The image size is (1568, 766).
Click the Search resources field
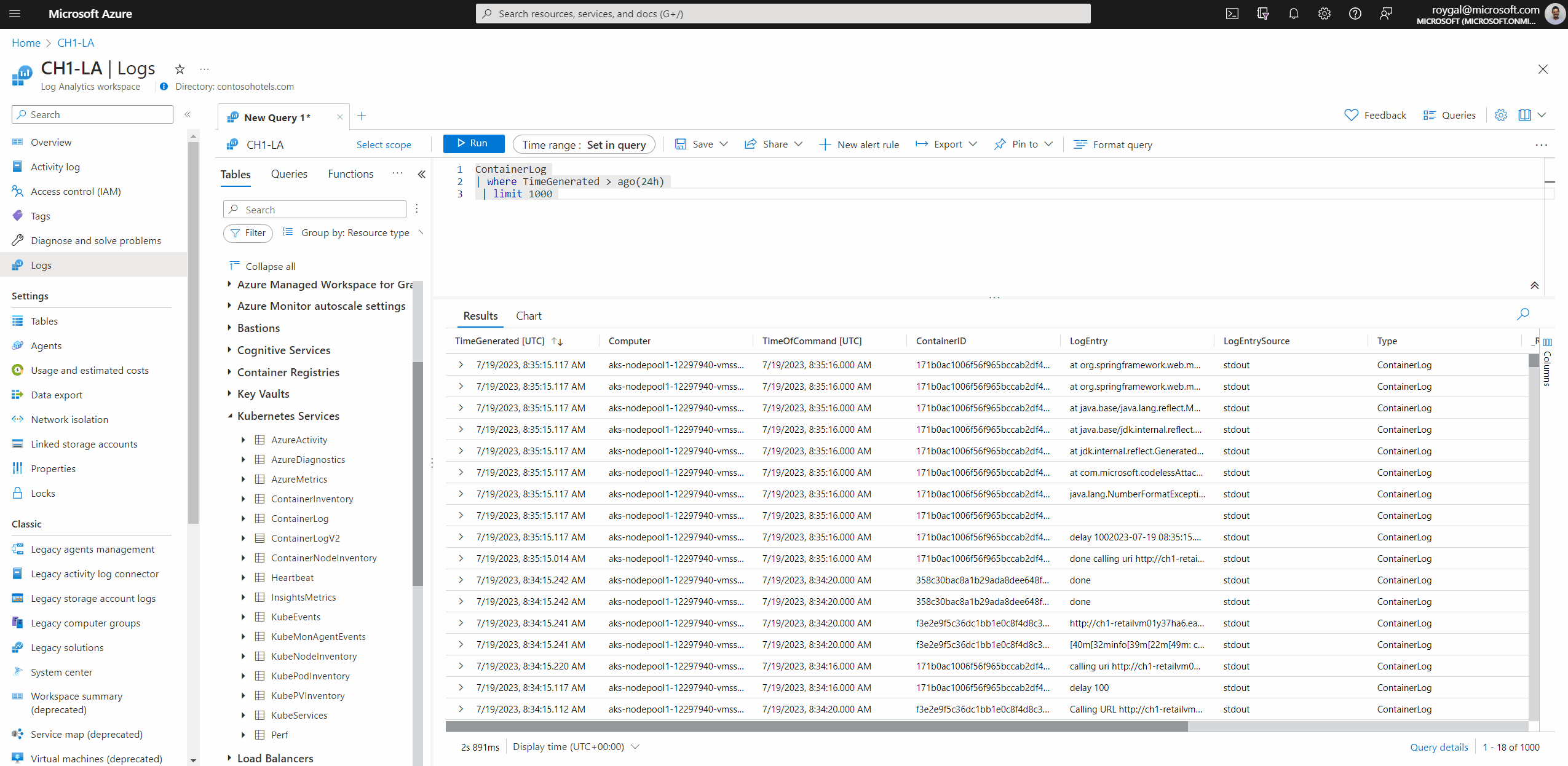(x=783, y=14)
